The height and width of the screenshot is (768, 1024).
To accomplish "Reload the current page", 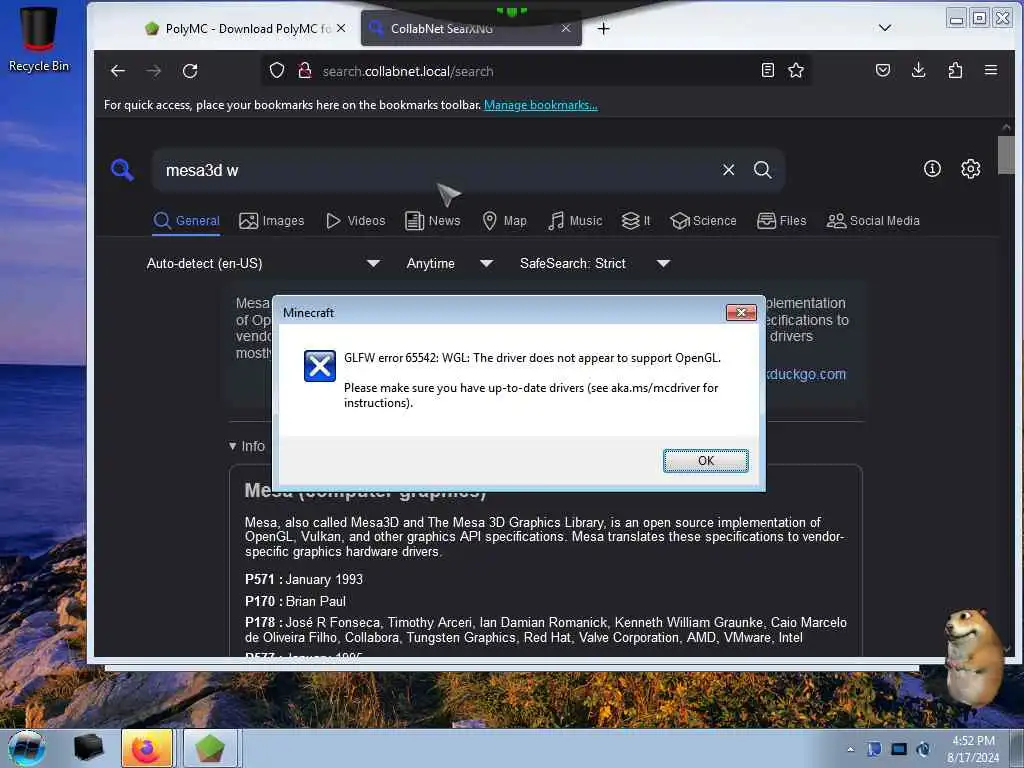I will point(190,71).
